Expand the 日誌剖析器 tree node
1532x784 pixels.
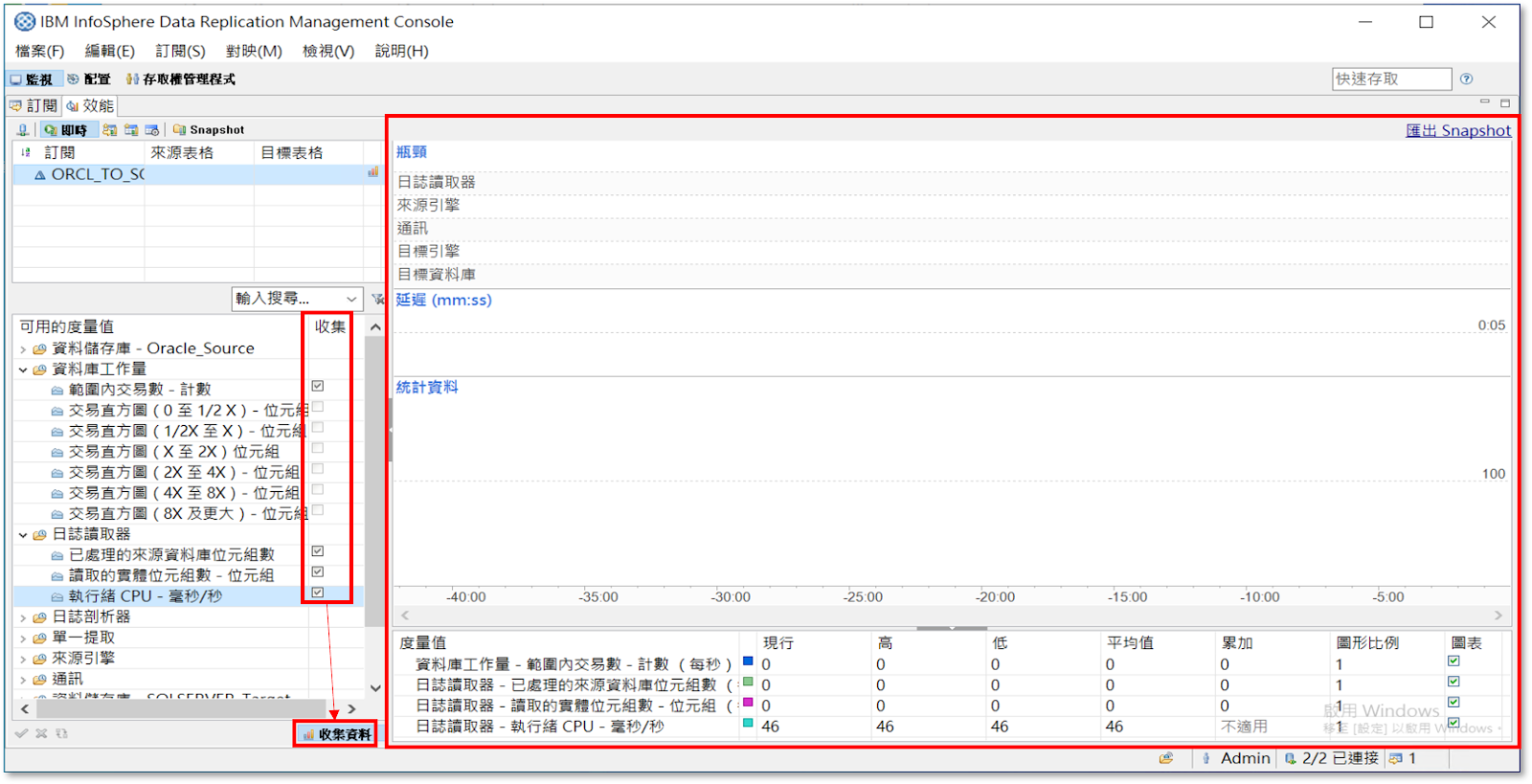(x=23, y=617)
